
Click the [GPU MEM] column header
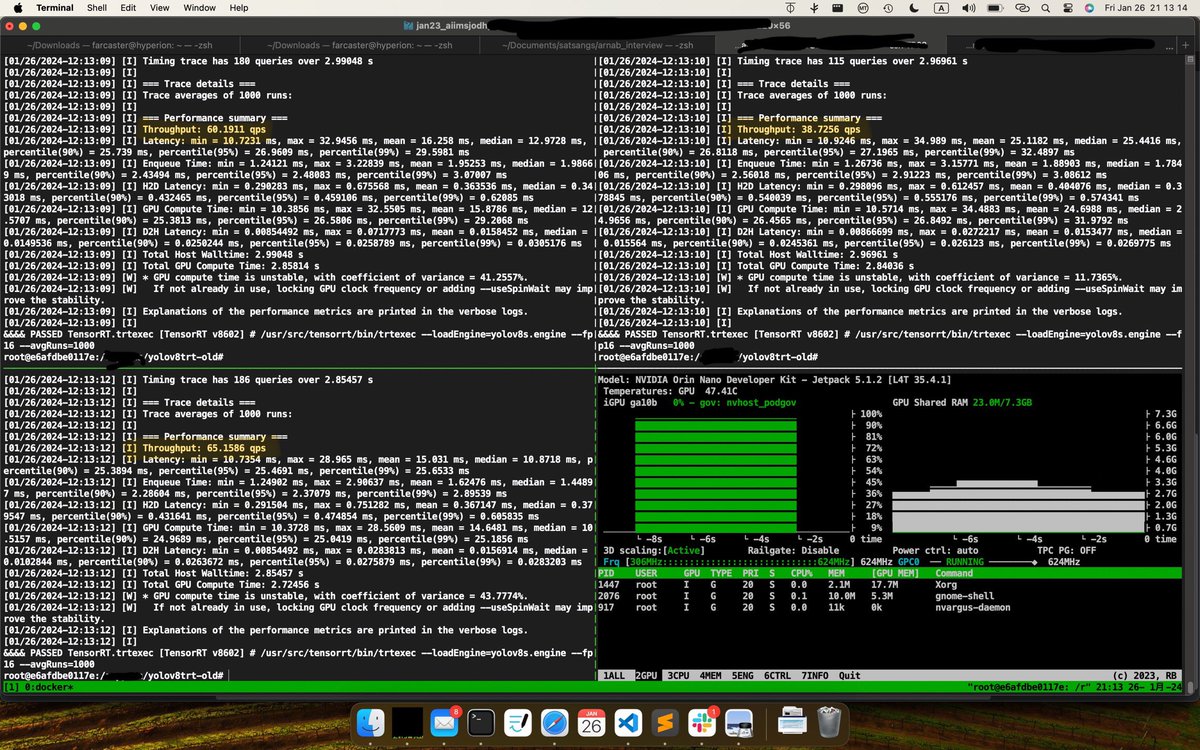tap(896, 573)
